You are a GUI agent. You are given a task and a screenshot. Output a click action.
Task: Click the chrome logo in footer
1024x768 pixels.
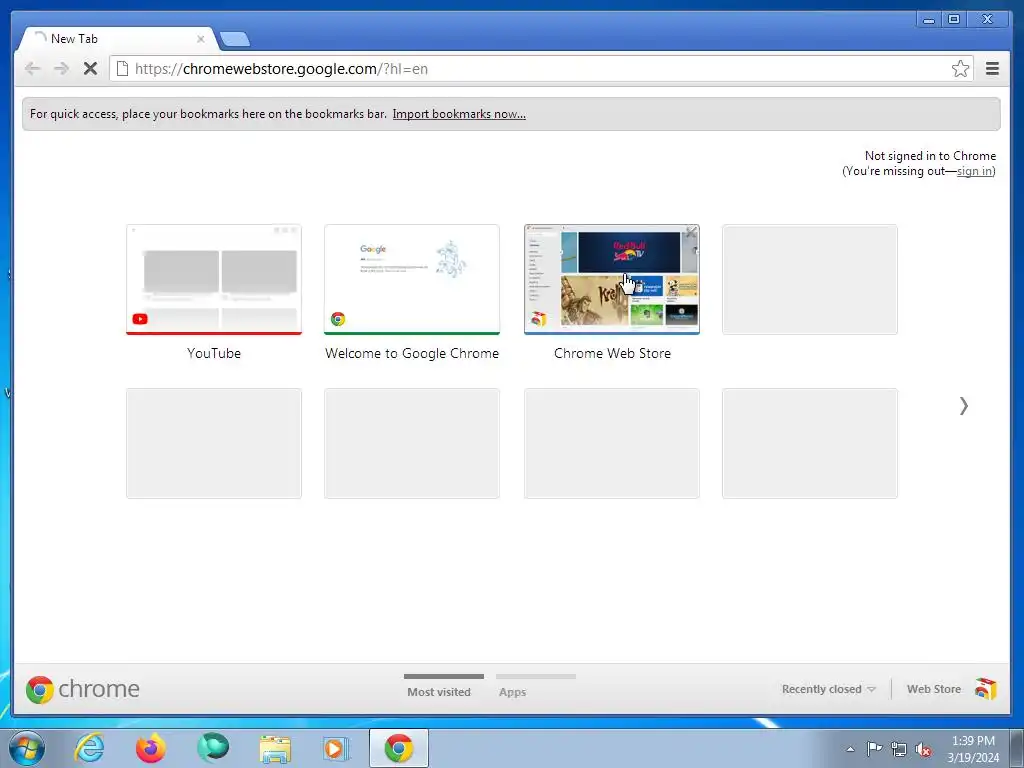[x=82, y=689]
